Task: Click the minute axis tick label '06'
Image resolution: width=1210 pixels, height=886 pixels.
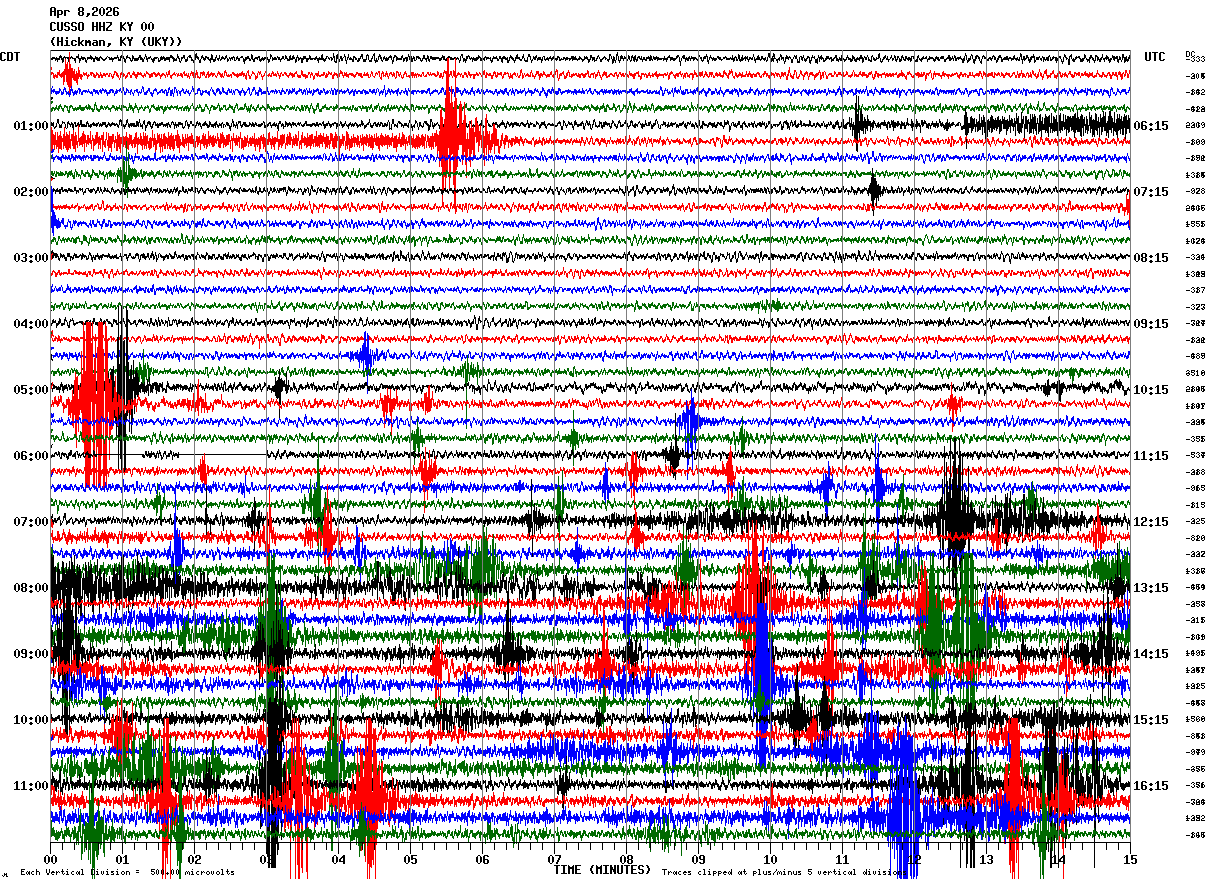Action: pos(483,860)
